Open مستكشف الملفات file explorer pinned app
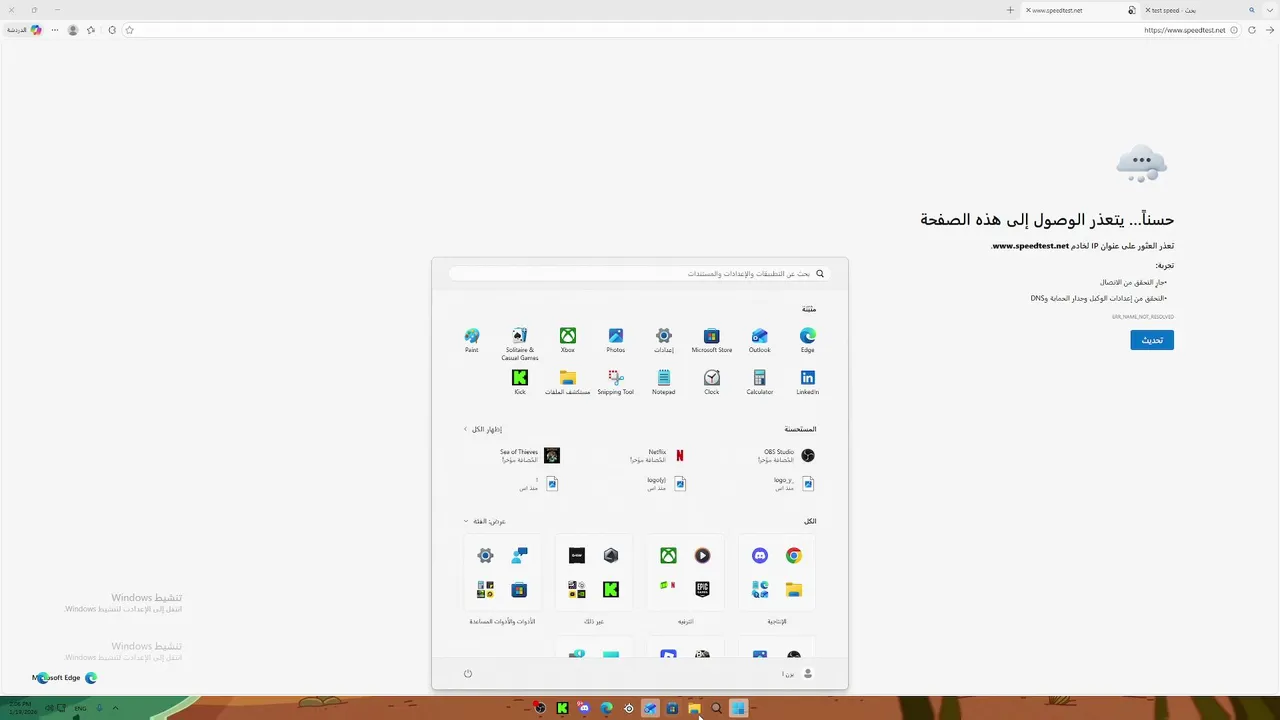 click(568, 382)
